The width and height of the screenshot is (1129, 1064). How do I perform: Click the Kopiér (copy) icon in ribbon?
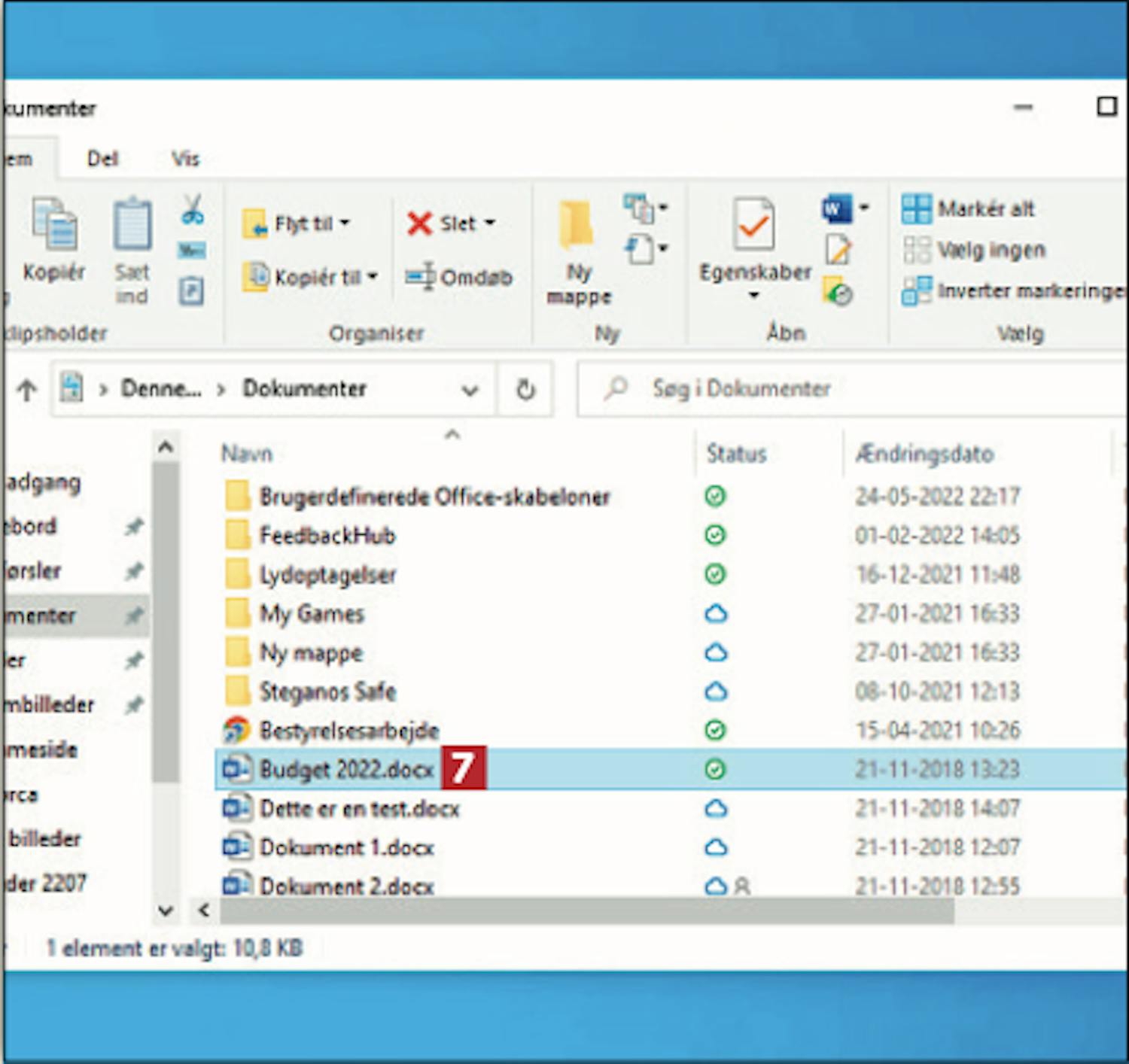(53, 226)
